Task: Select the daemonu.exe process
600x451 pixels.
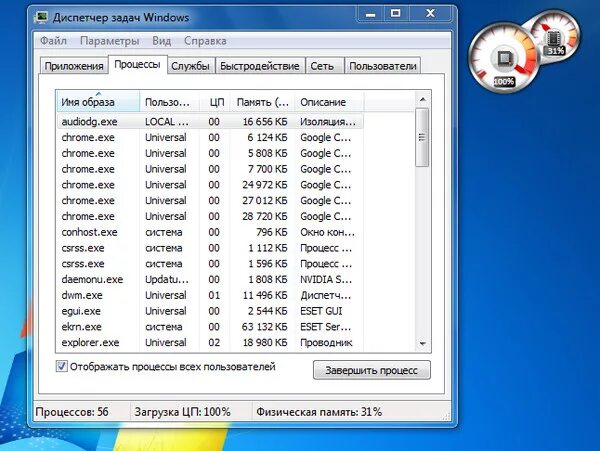Action: tap(210, 279)
